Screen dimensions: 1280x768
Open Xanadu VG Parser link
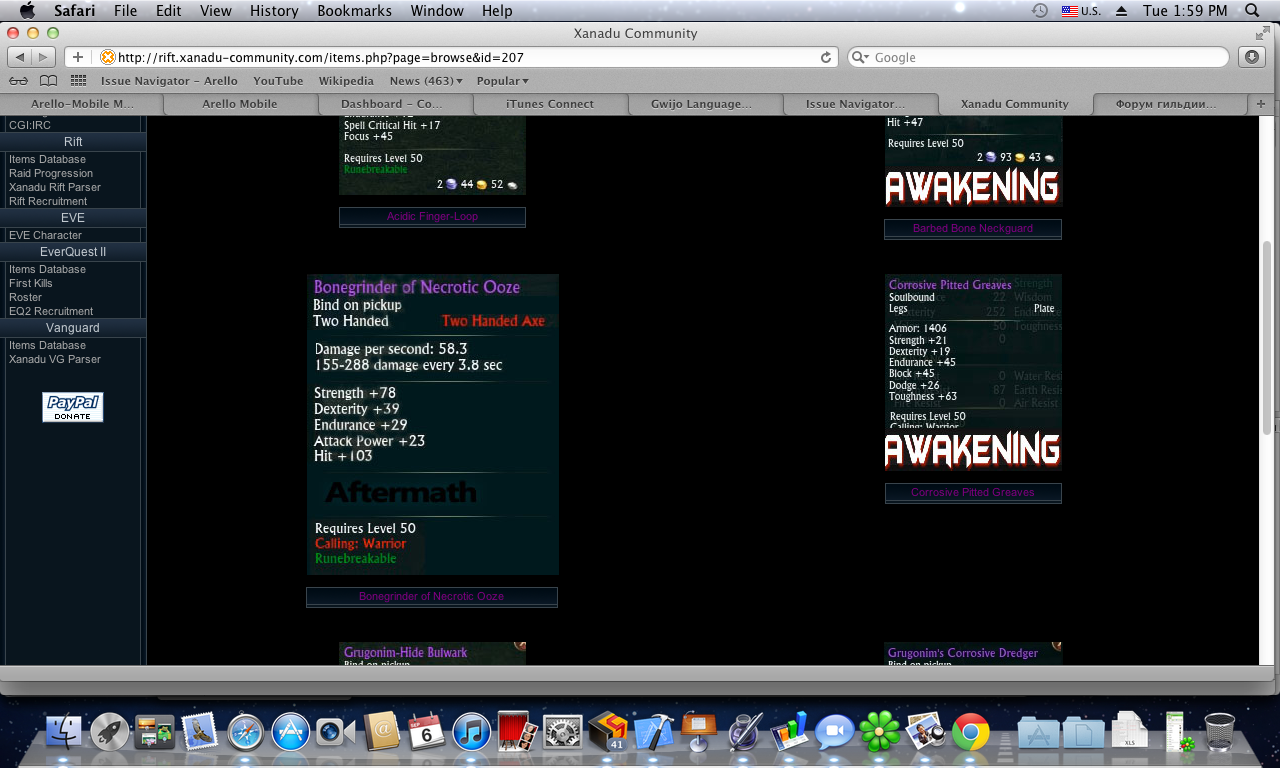coord(55,359)
